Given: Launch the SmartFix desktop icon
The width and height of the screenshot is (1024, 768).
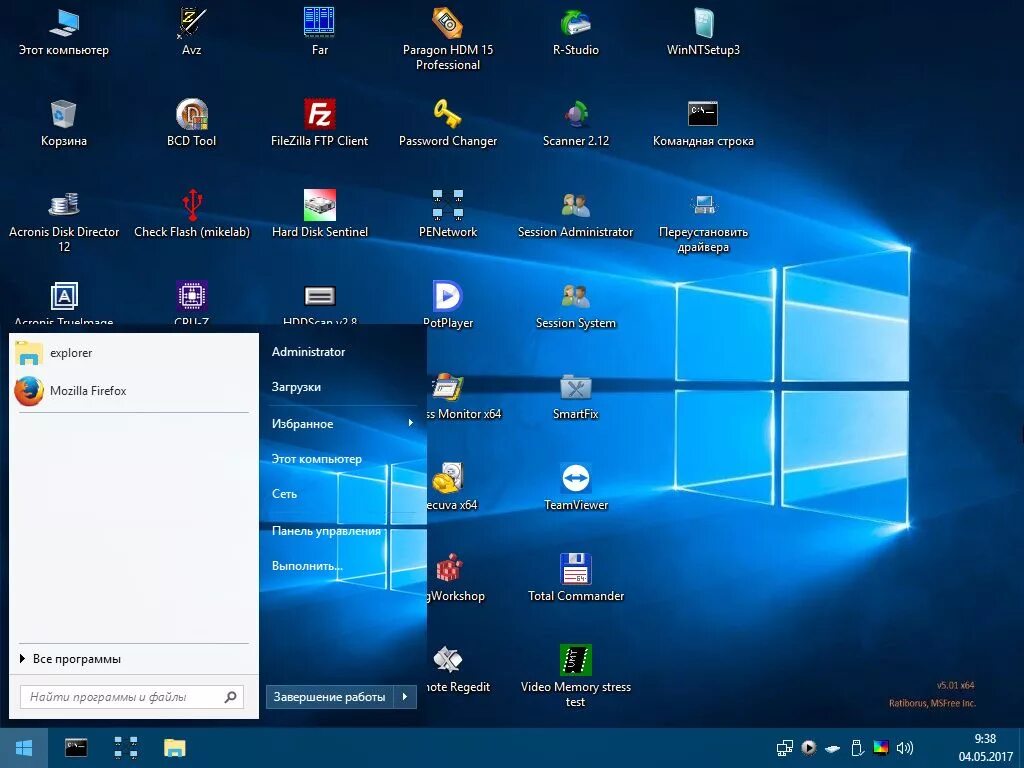Looking at the screenshot, I should coord(575,396).
